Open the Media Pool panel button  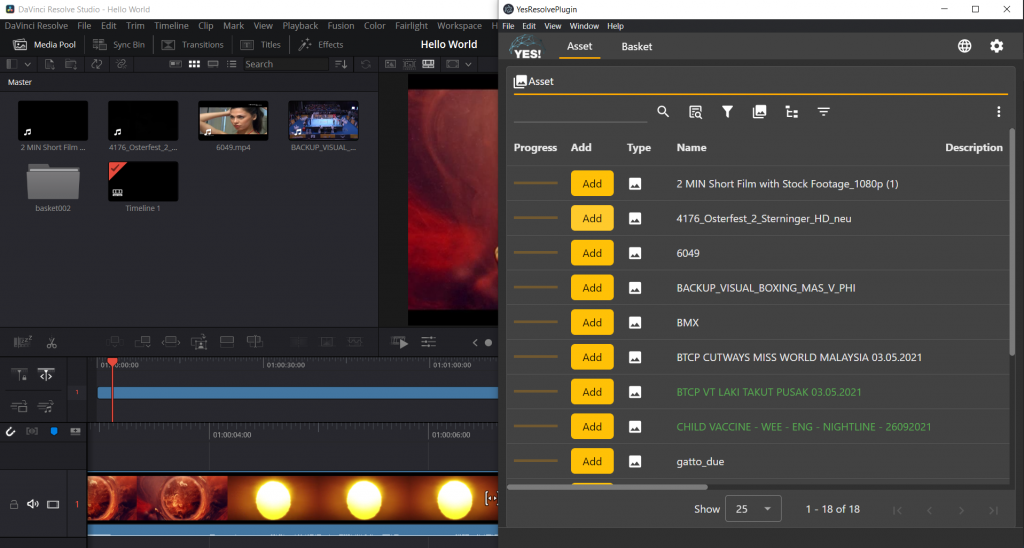click(45, 44)
